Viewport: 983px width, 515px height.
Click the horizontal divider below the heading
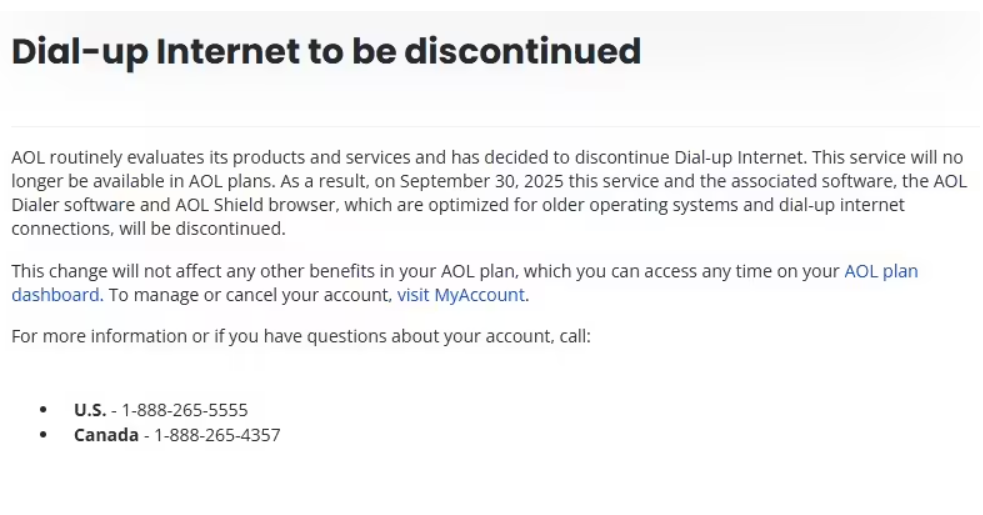pos(495,127)
